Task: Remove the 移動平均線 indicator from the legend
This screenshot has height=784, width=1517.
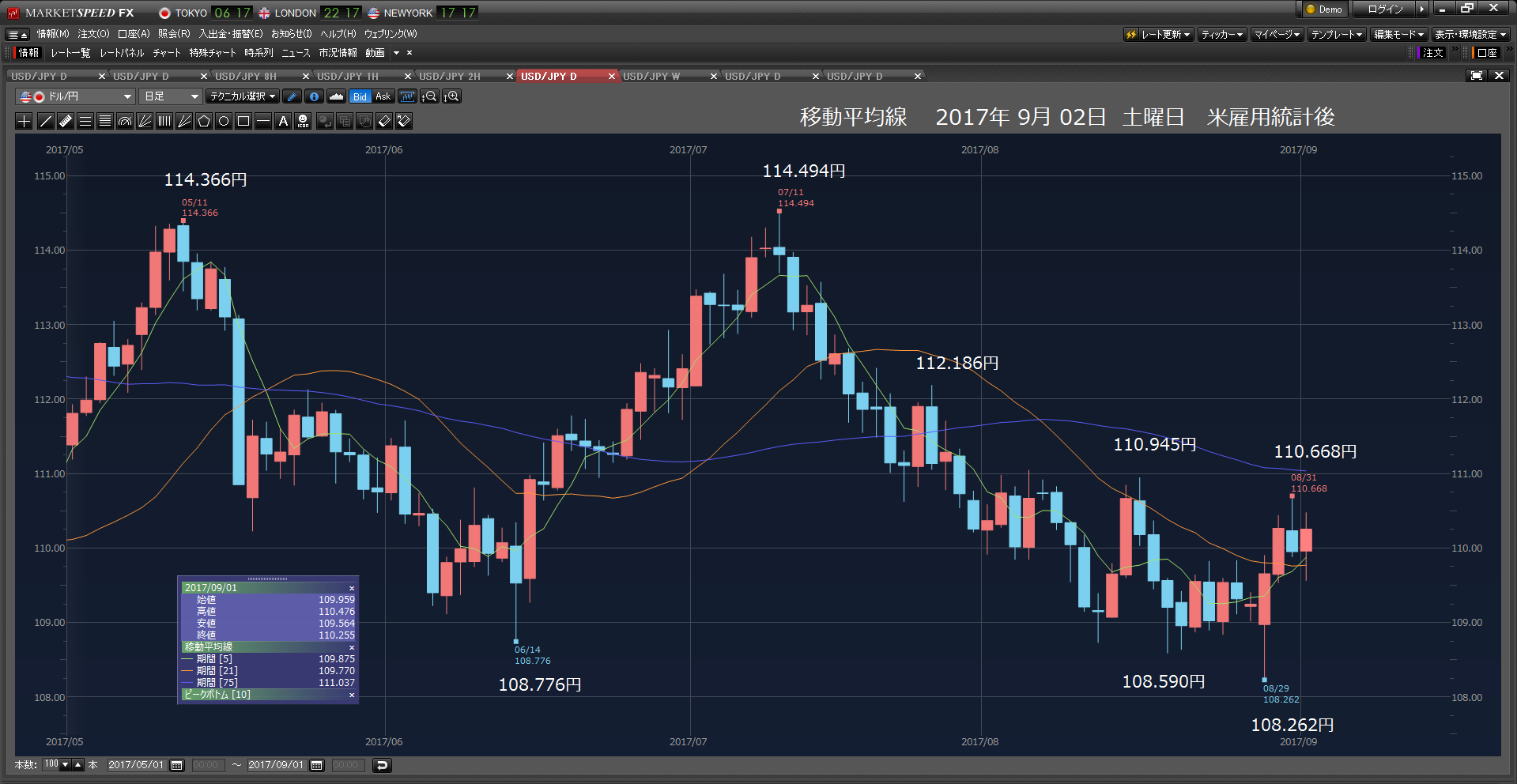Action: [352, 647]
